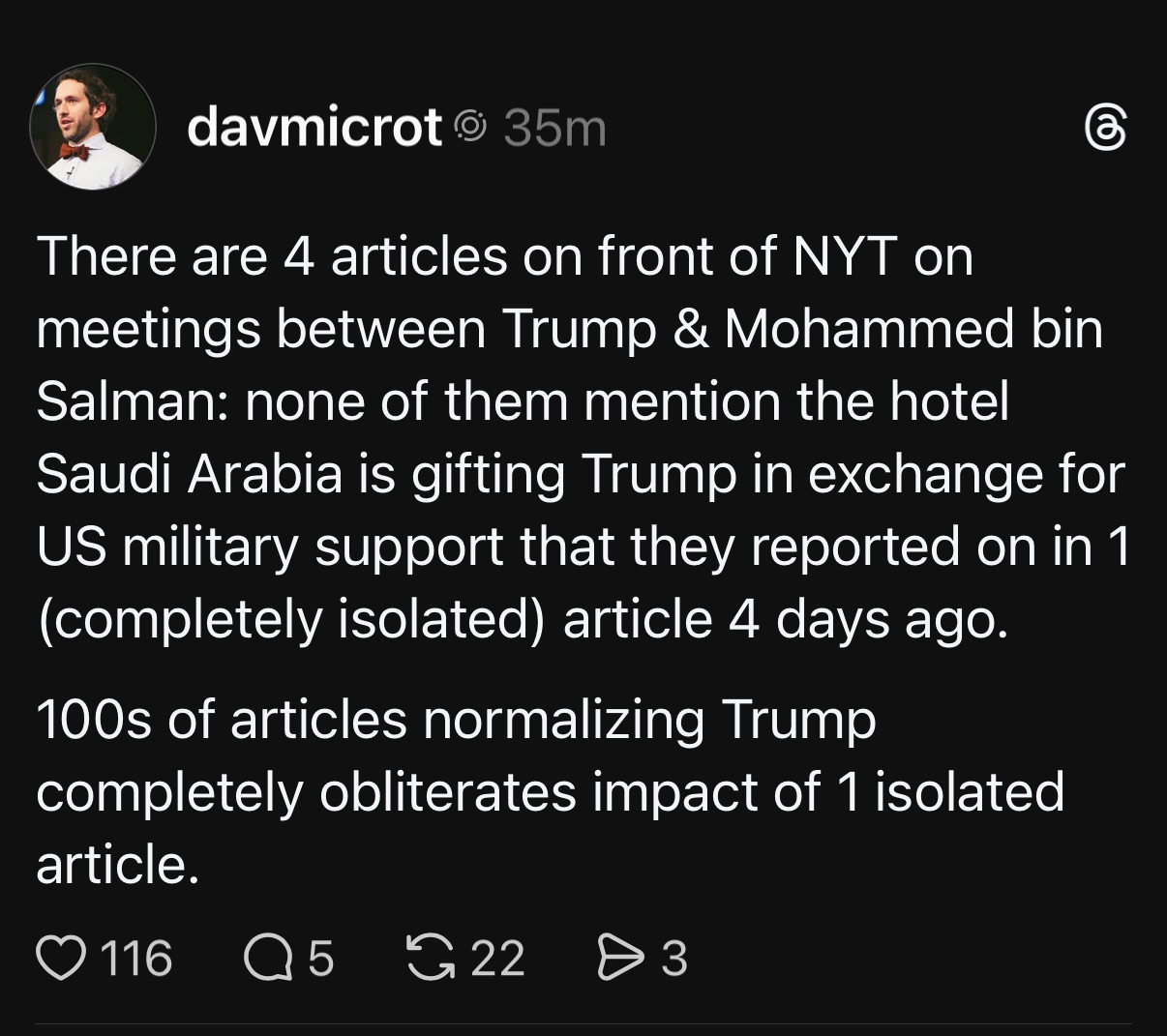
Task: Tap the Threads logo icon
Action: point(1106,129)
